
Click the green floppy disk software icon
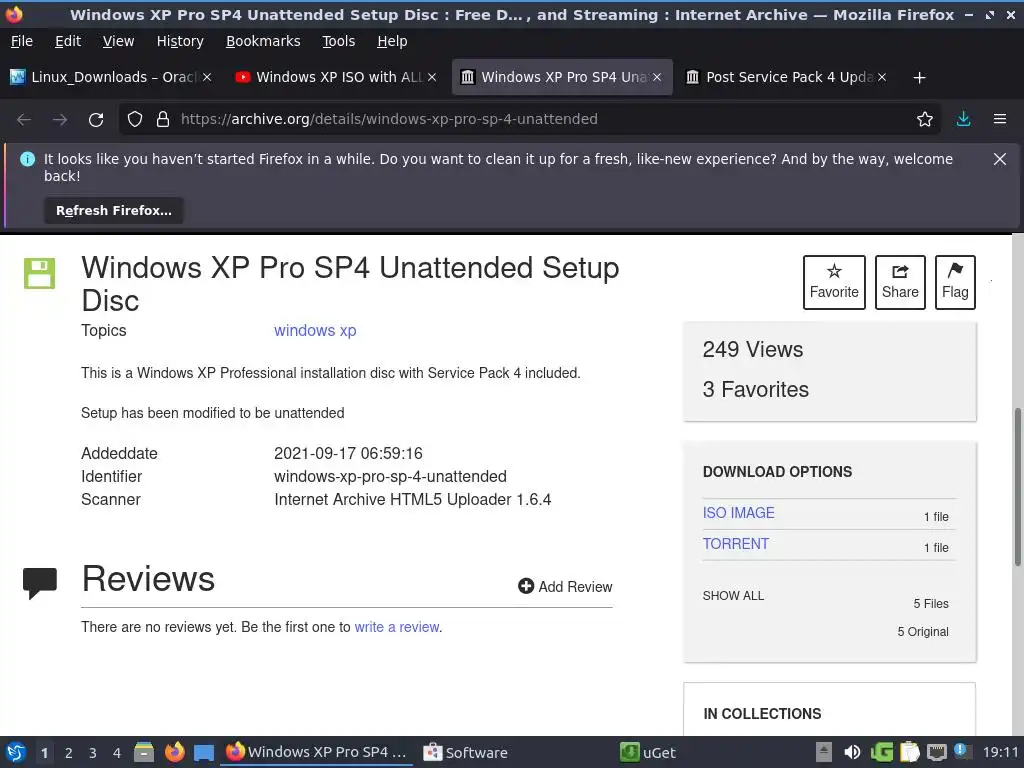point(39,273)
